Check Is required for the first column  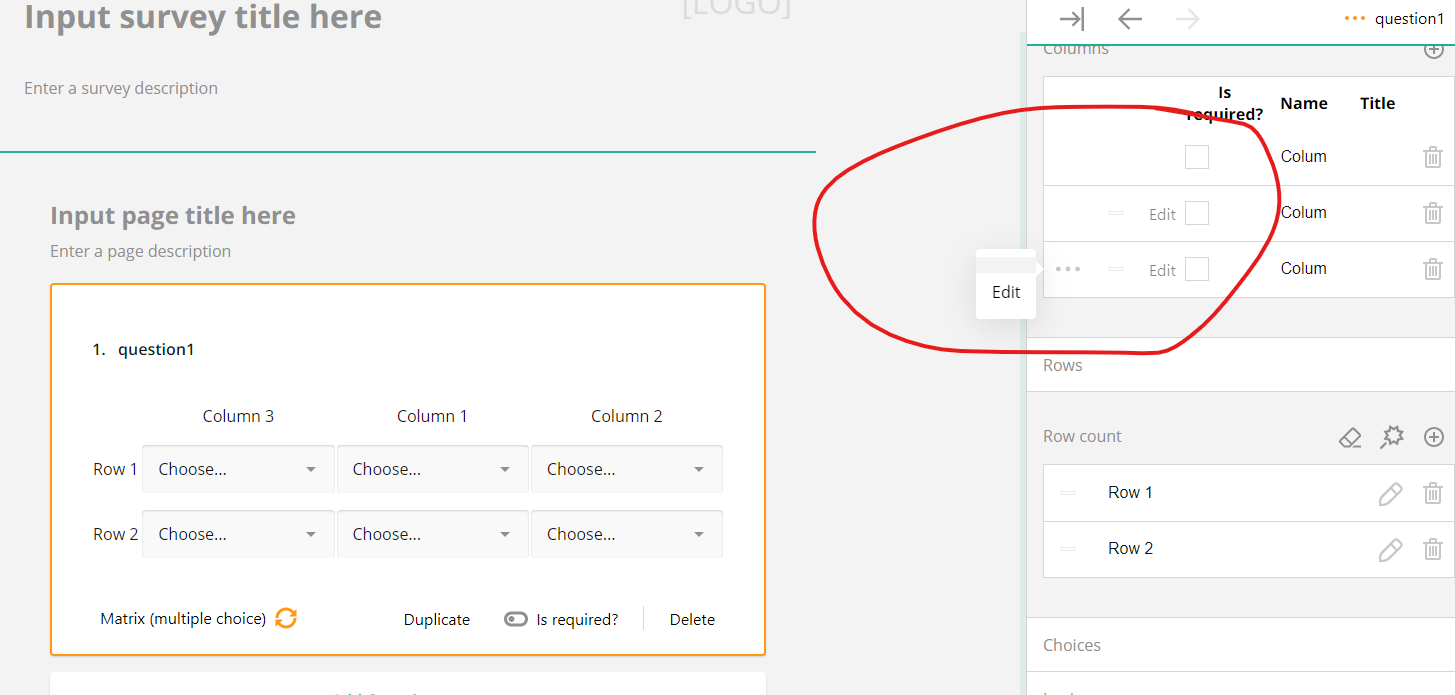point(1196,156)
